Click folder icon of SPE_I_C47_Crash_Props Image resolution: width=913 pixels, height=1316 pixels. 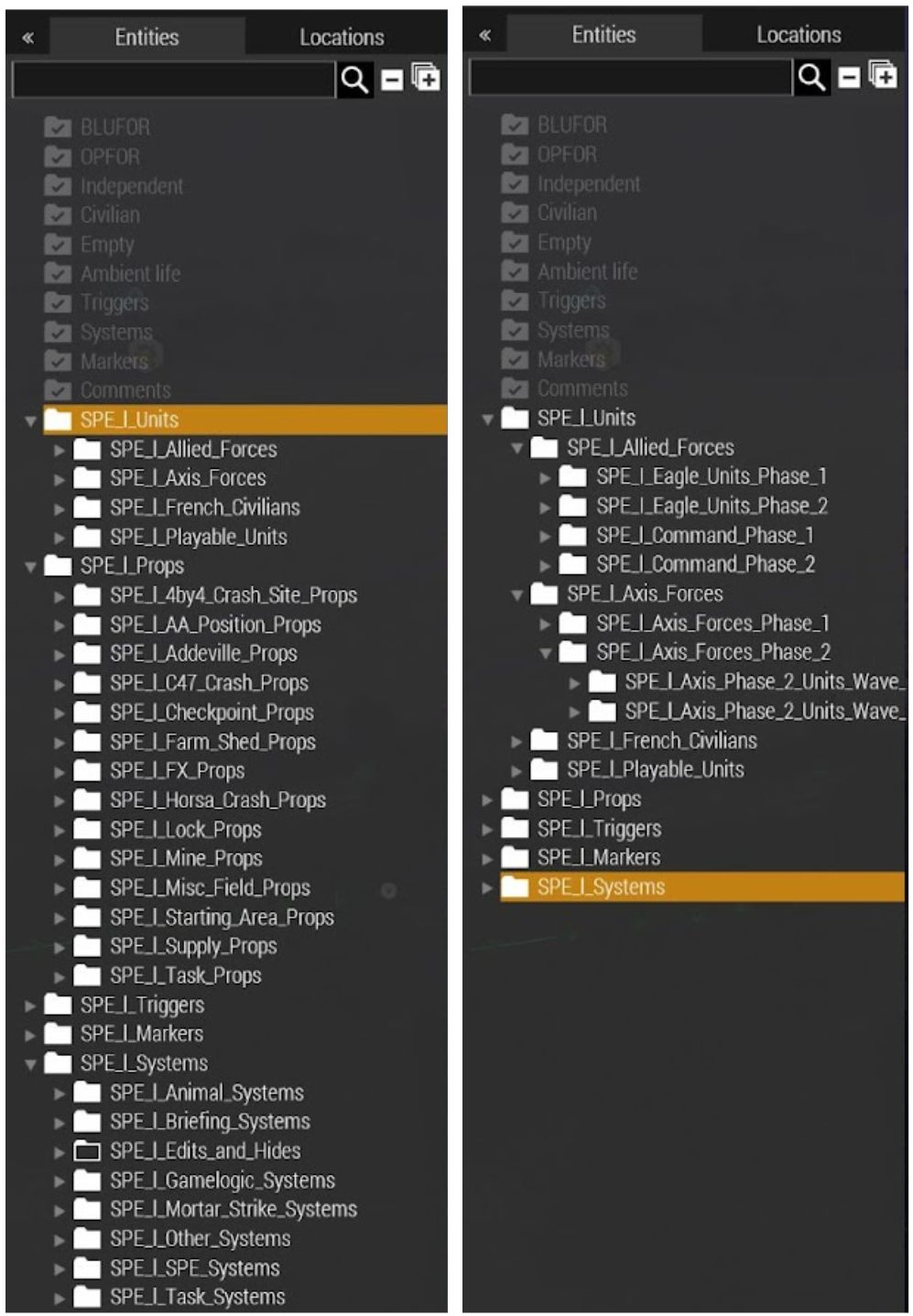pyautogui.click(x=87, y=683)
